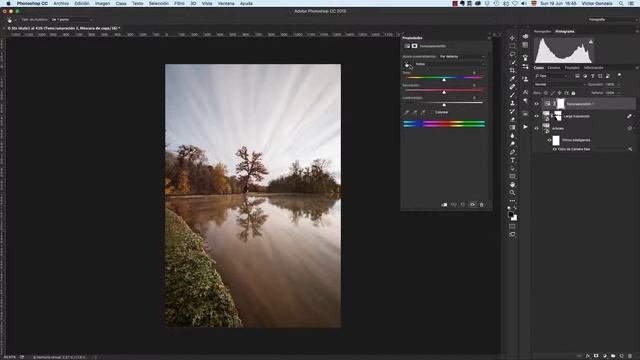Open the Ajuste preestablecido dropdown
Screen dimensions: 640x360
pos(462,56)
